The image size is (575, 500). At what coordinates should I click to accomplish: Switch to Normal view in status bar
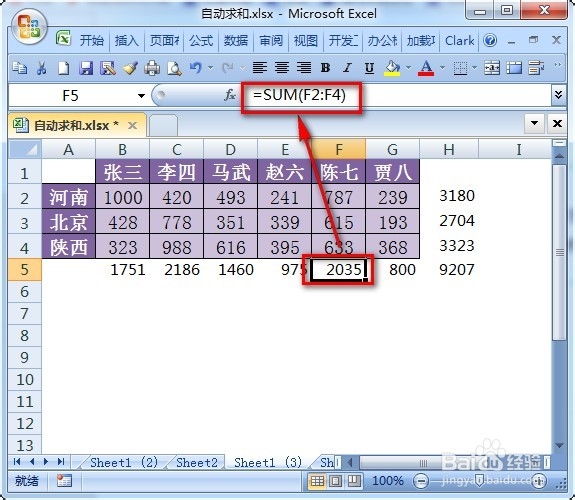[317, 481]
